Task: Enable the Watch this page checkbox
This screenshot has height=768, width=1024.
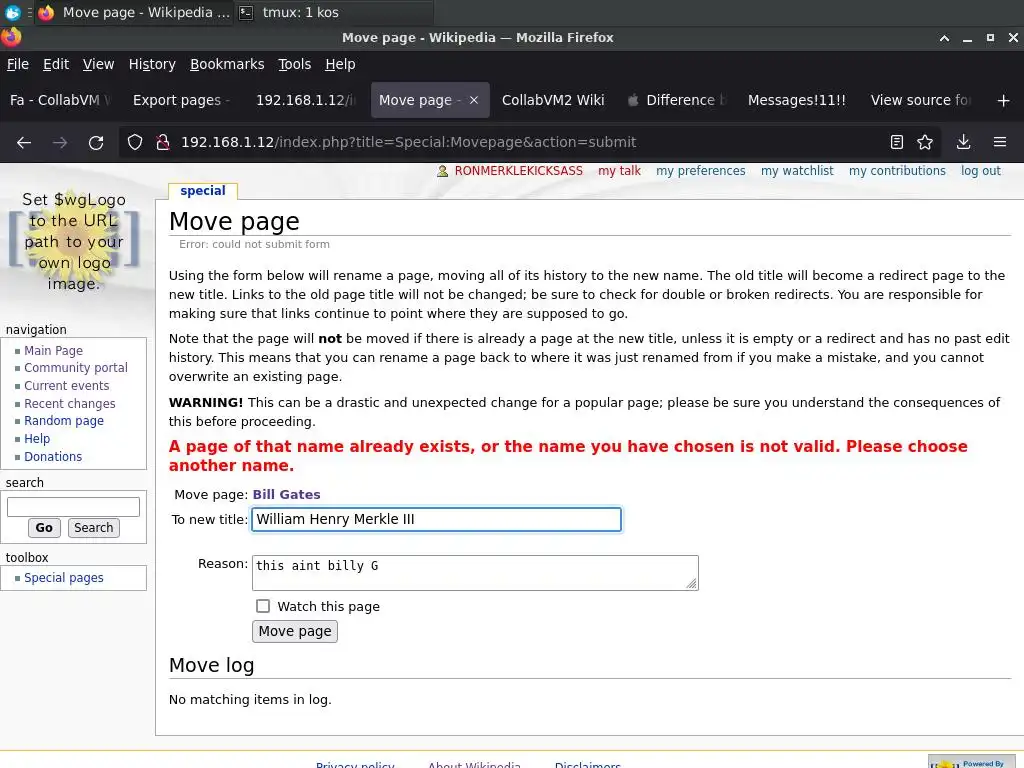Action: coord(263,606)
